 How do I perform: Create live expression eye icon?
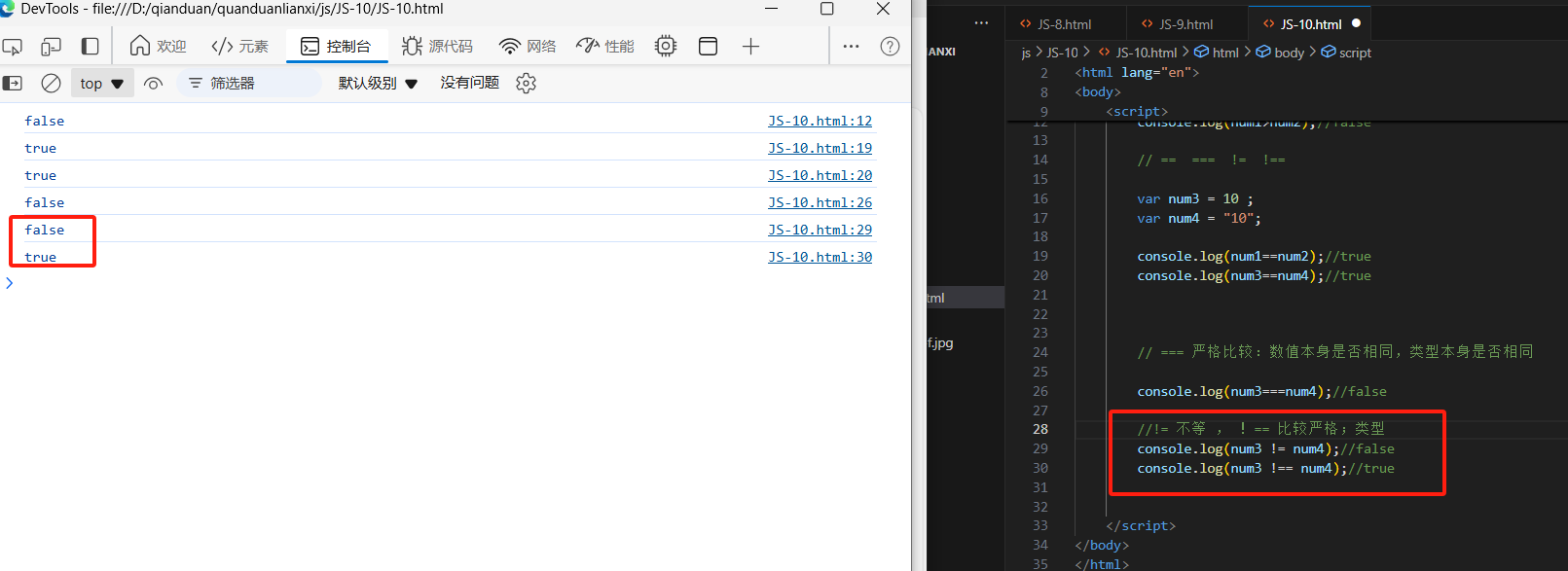click(x=153, y=84)
